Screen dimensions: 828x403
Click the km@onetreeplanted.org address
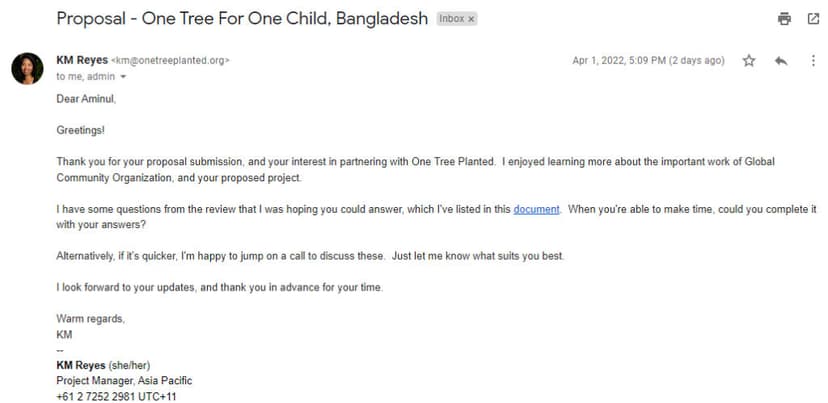[x=171, y=61]
